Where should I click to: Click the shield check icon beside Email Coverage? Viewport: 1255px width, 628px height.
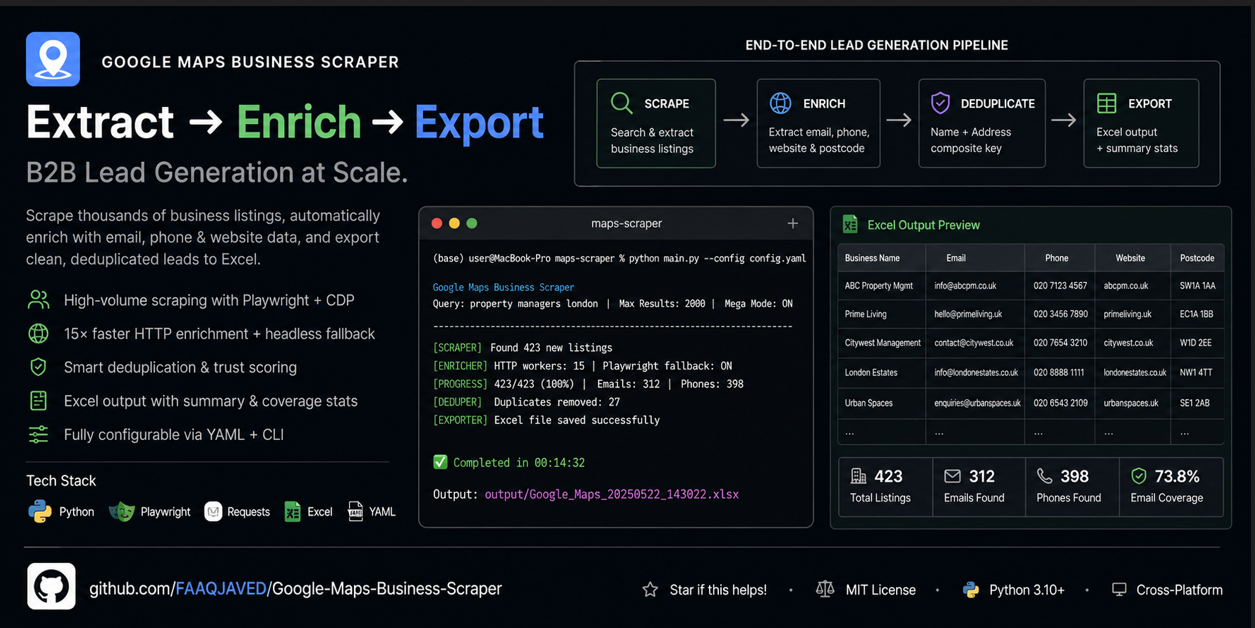pyautogui.click(x=1139, y=476)
